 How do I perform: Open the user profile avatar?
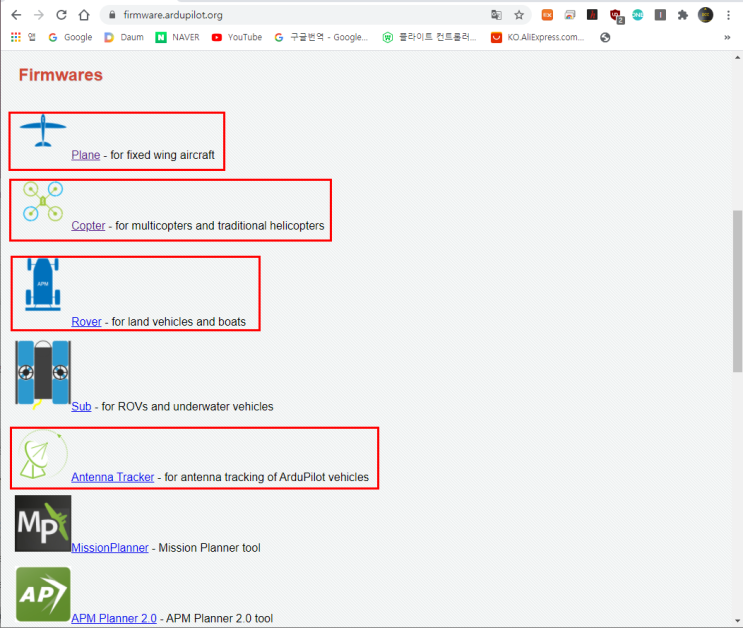tap(706, 15)
